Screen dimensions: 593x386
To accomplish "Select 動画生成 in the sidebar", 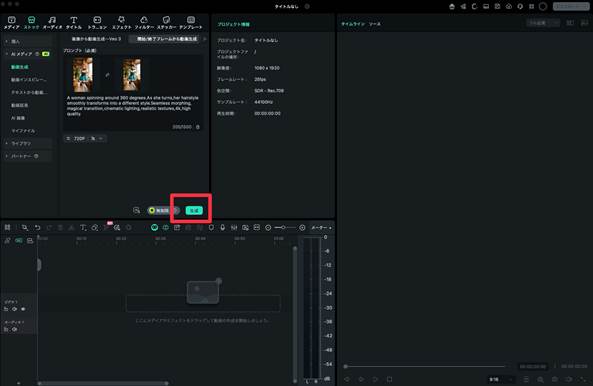I will 20,67.
